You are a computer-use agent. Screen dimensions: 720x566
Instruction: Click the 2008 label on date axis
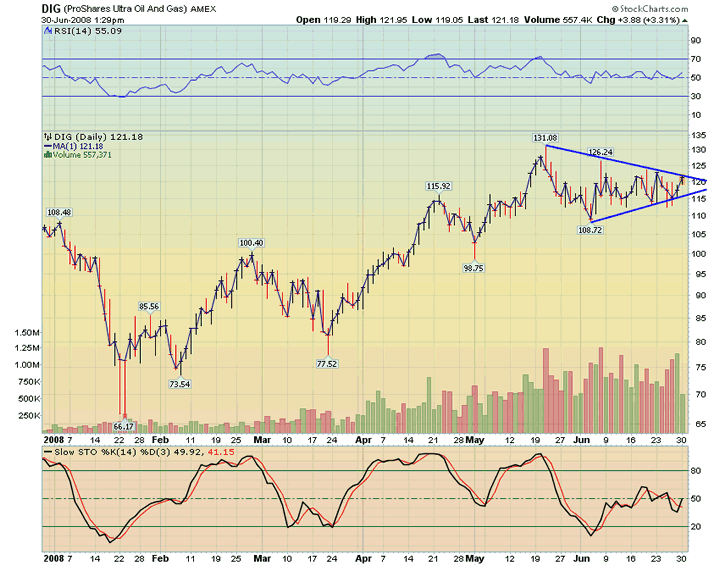53,439
